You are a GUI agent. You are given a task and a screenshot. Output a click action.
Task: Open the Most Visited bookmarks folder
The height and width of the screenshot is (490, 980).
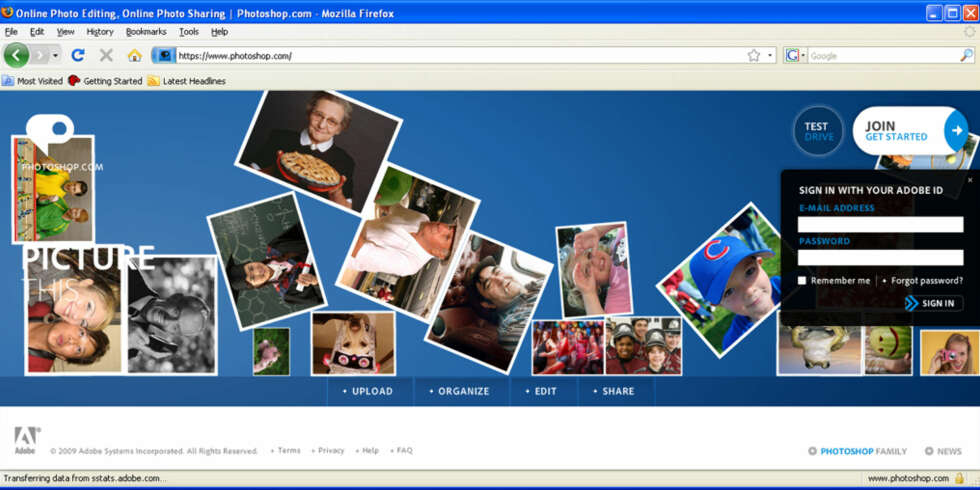point(32,81)
